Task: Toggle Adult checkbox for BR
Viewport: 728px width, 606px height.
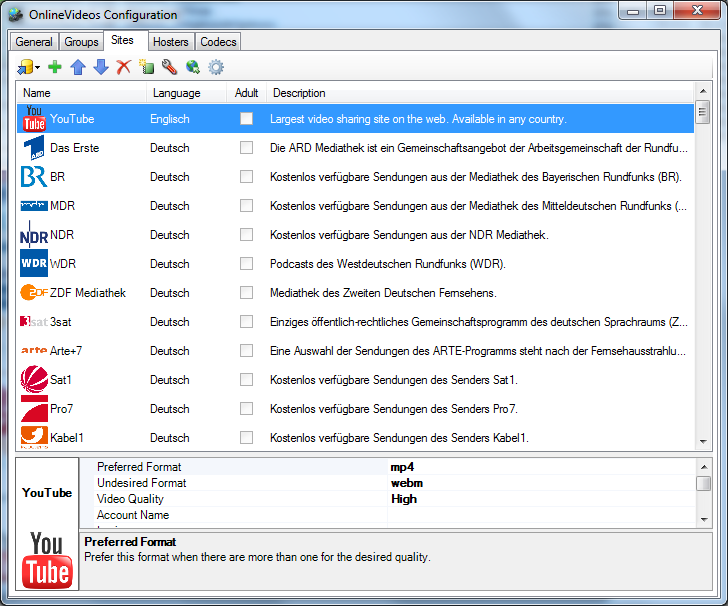Action: click(x=247, y=177)
